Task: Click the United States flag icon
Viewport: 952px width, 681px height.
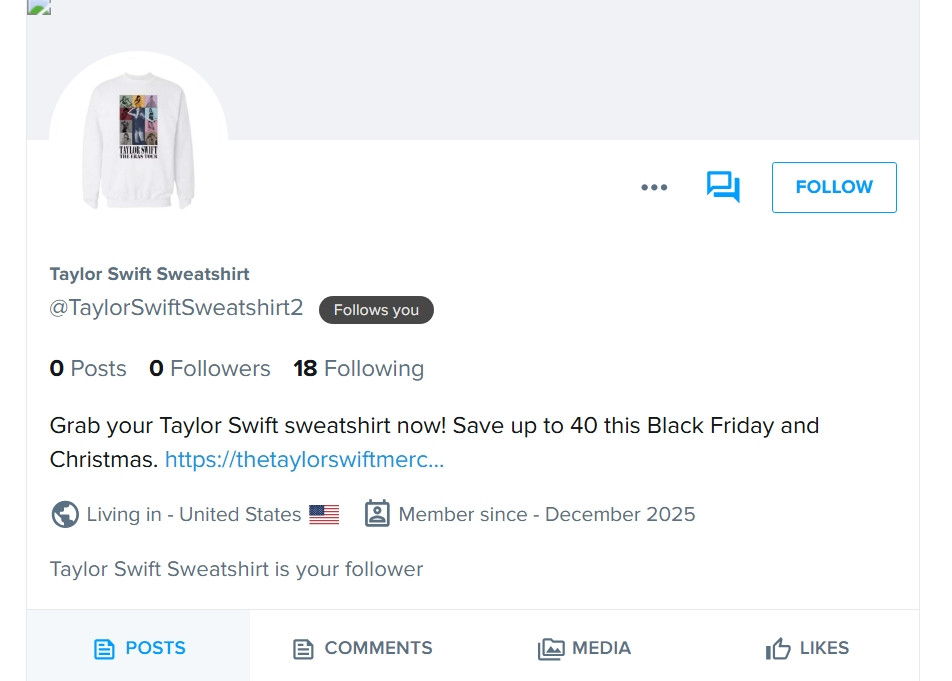Action: click(324, 515)
